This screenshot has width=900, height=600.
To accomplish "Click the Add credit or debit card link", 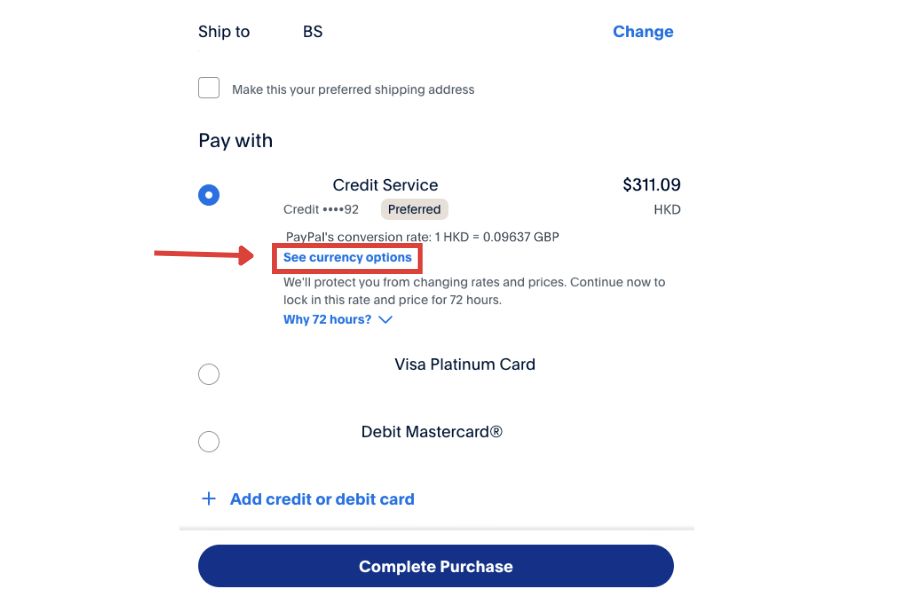I will pyautogui.click(x=322, y=499).
